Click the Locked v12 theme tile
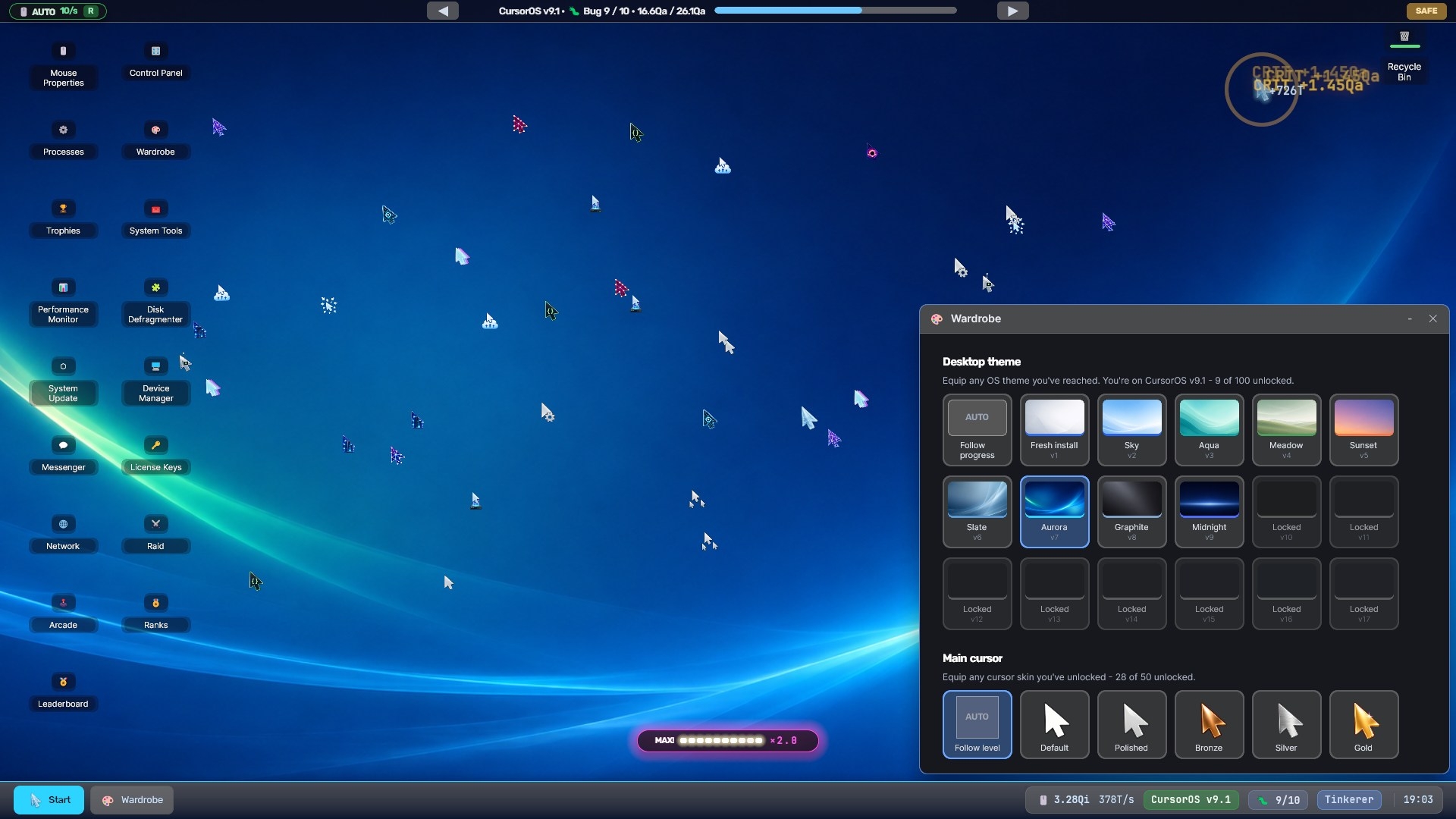The image size is (1456, 819). (977, 594)
